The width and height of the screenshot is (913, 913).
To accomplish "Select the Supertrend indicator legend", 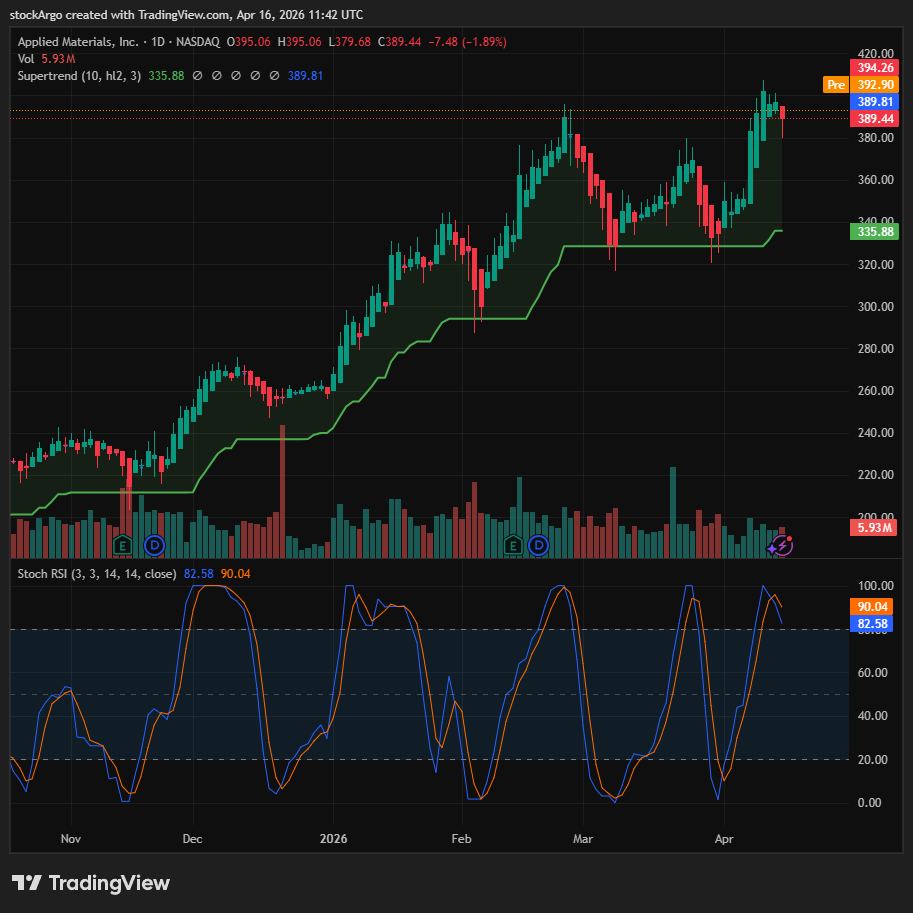I will [x=77, y=76].
